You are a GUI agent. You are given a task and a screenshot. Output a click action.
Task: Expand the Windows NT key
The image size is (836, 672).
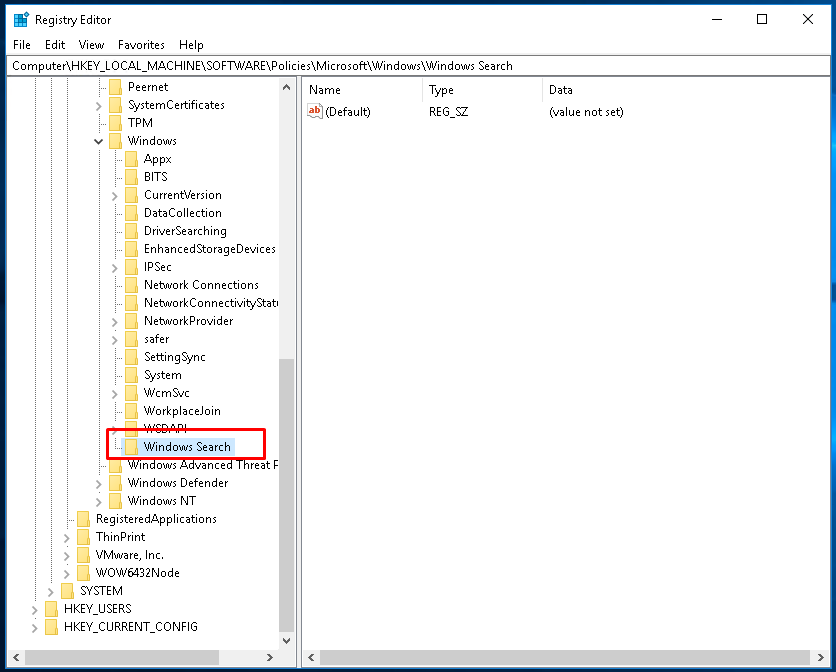point(99,502)
